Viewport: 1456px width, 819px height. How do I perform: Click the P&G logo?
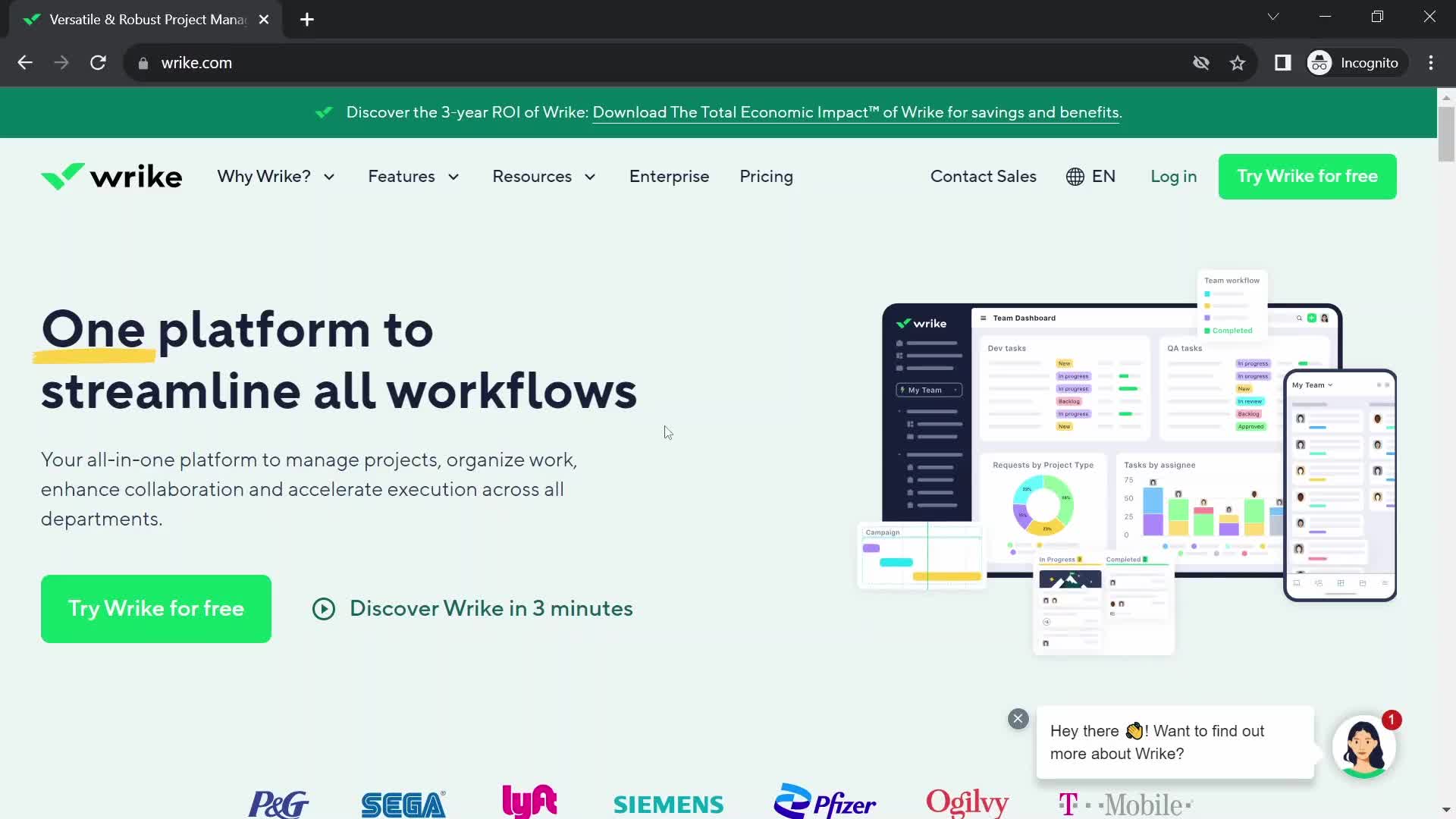278,804
